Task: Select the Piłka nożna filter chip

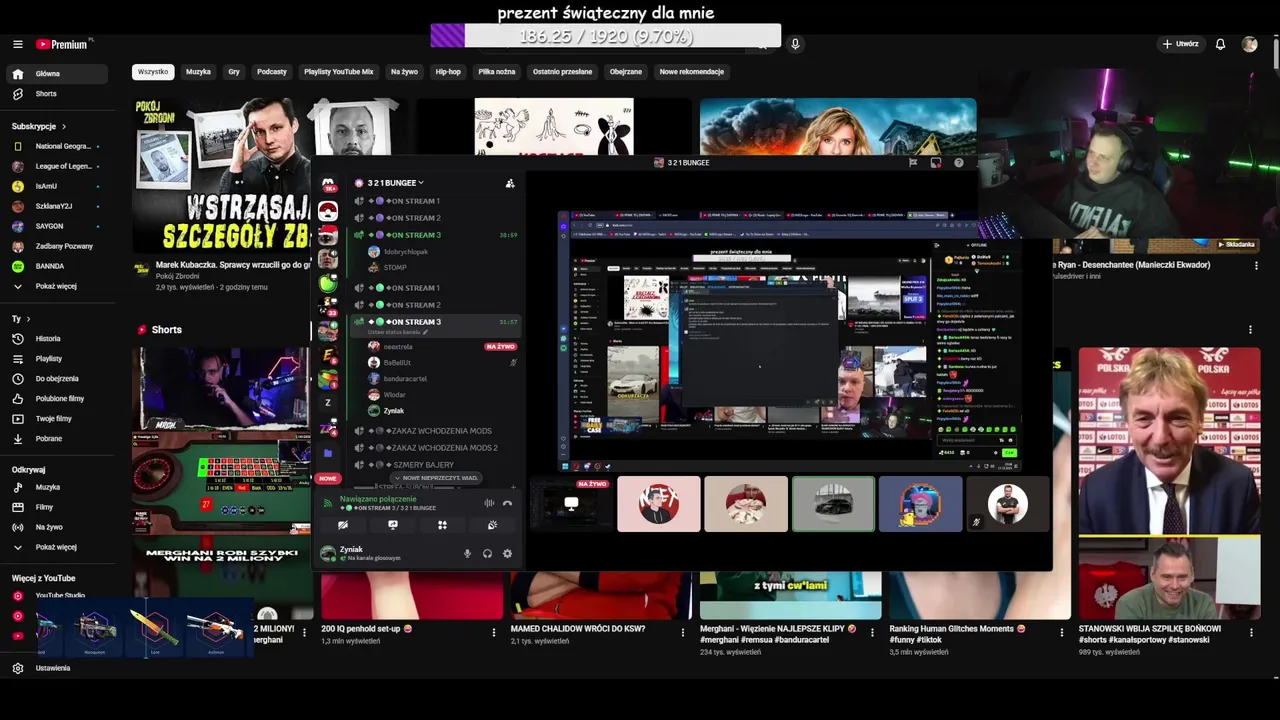Action: pos(497,72)
